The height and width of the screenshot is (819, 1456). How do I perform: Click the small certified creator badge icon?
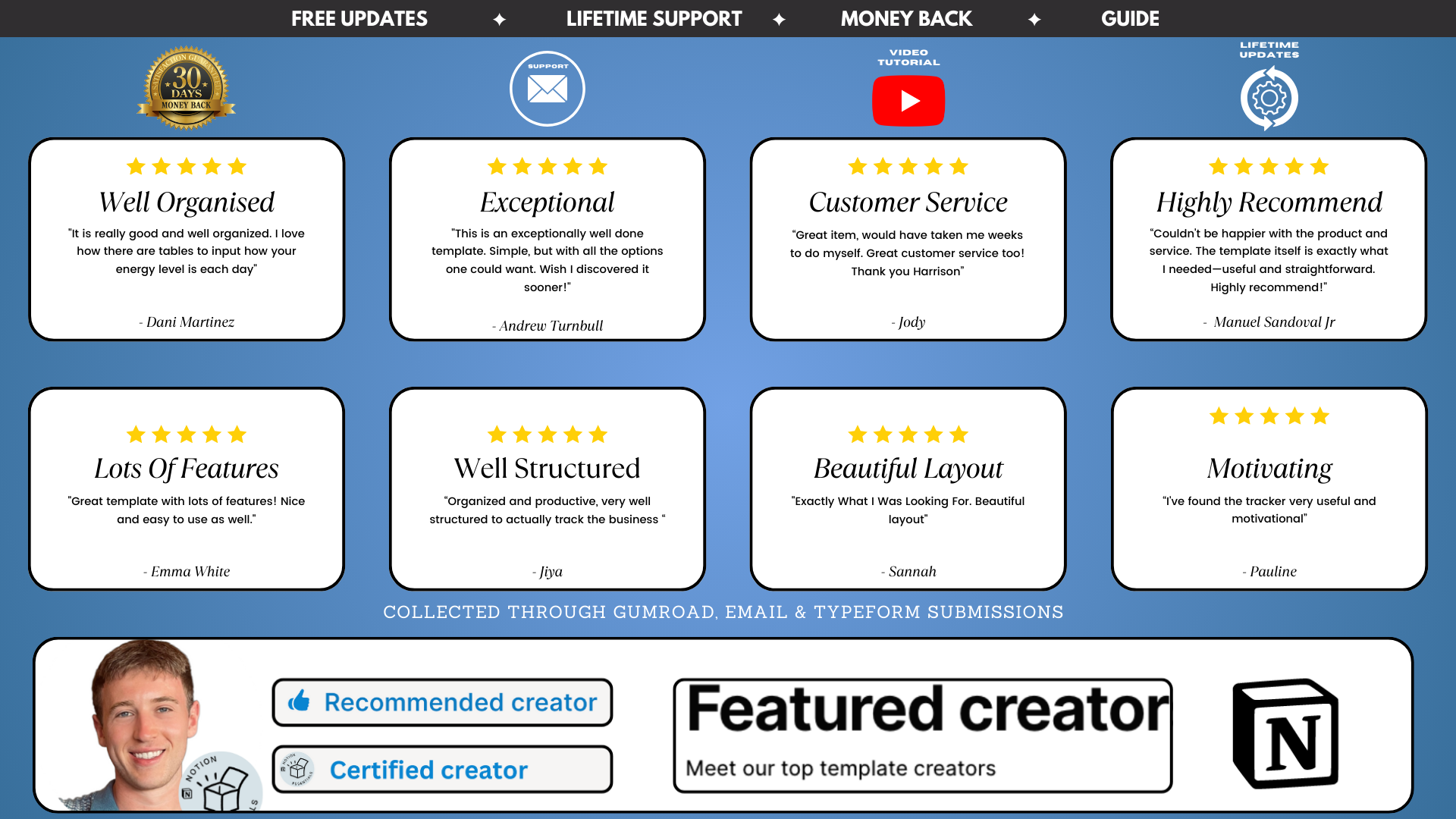coord(297,770)
